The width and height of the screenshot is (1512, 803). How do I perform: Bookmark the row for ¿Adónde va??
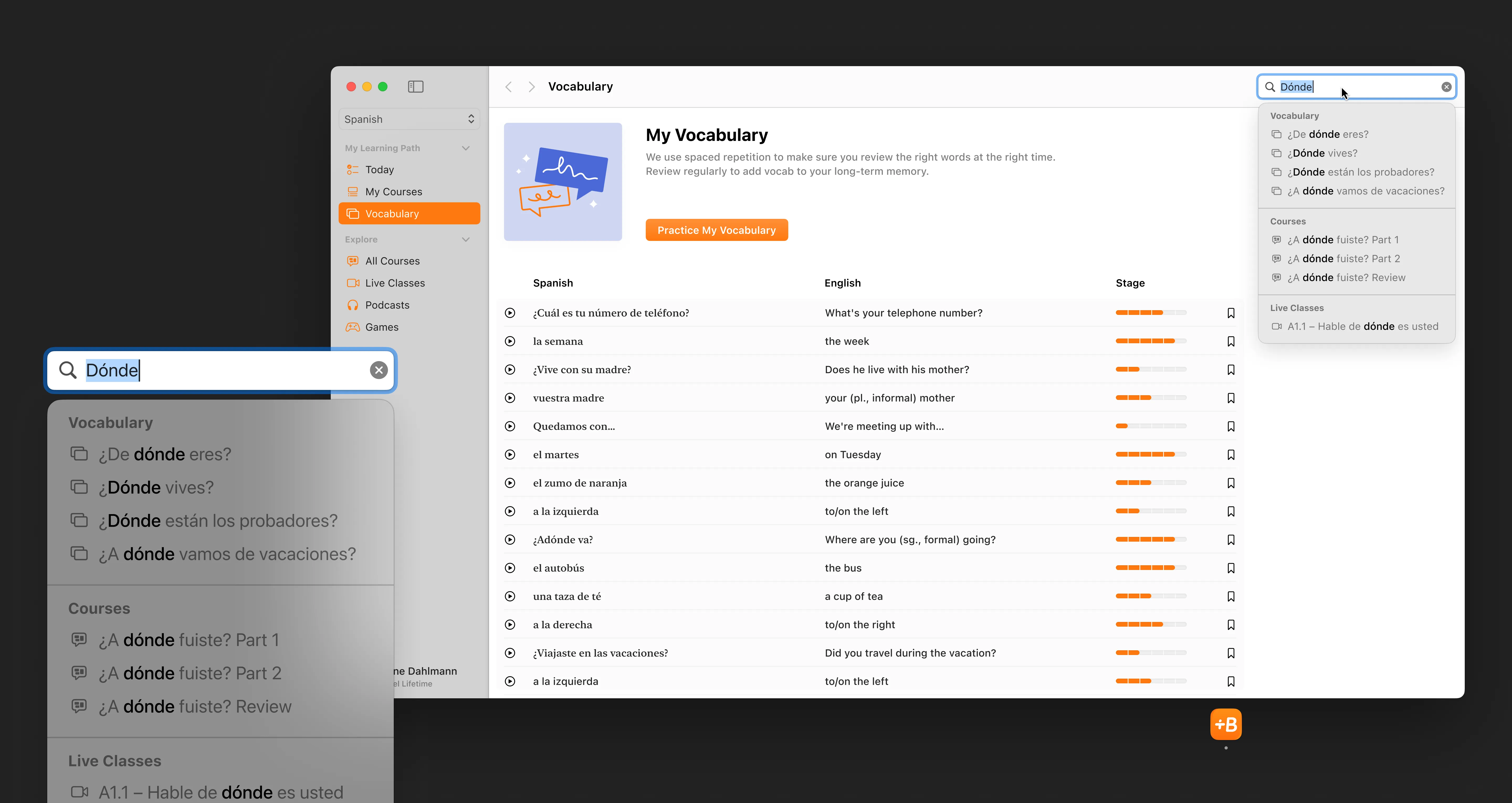coord(1231,540)
